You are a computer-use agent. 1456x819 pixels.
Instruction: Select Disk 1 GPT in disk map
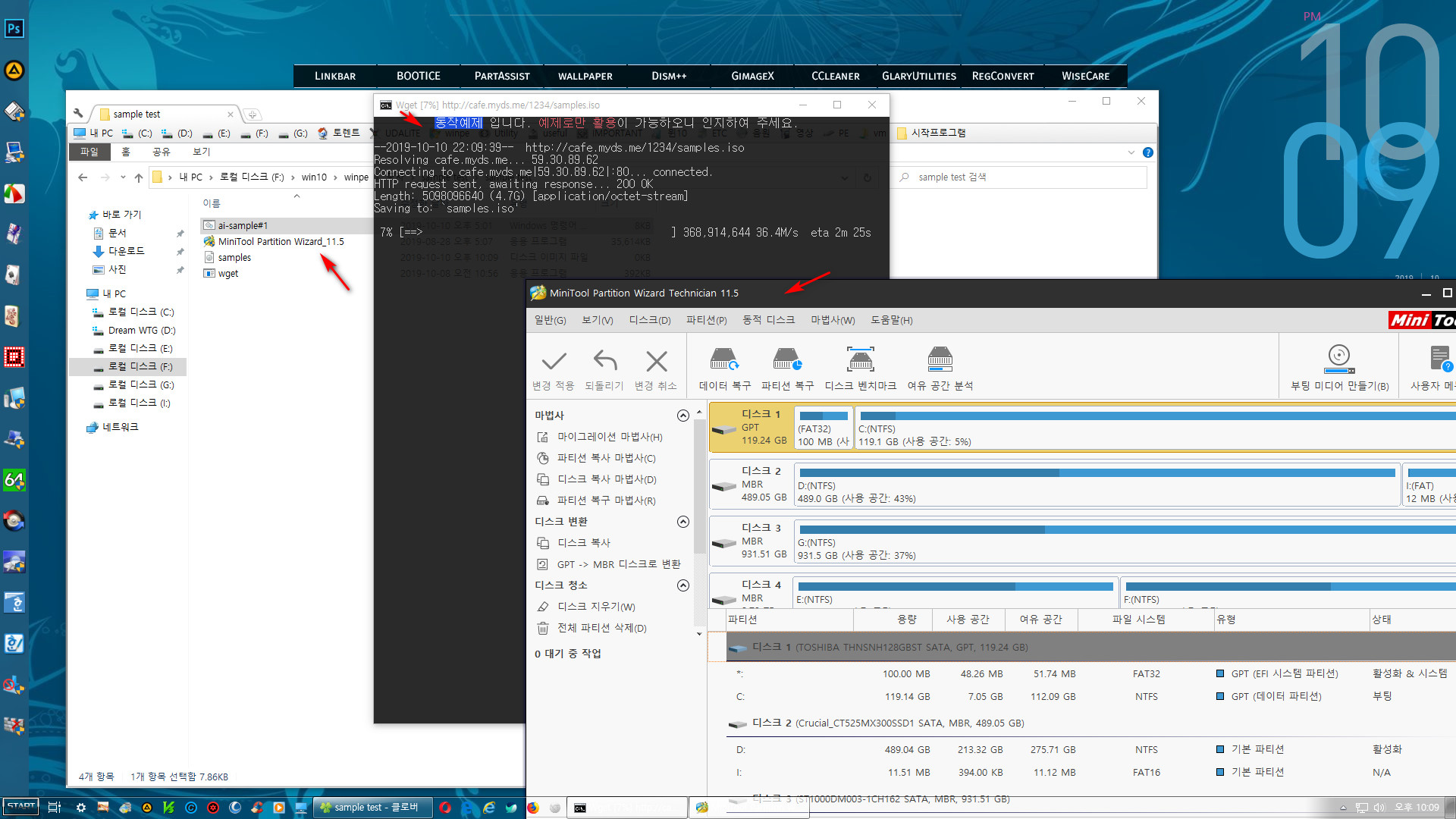pos(751,428)
